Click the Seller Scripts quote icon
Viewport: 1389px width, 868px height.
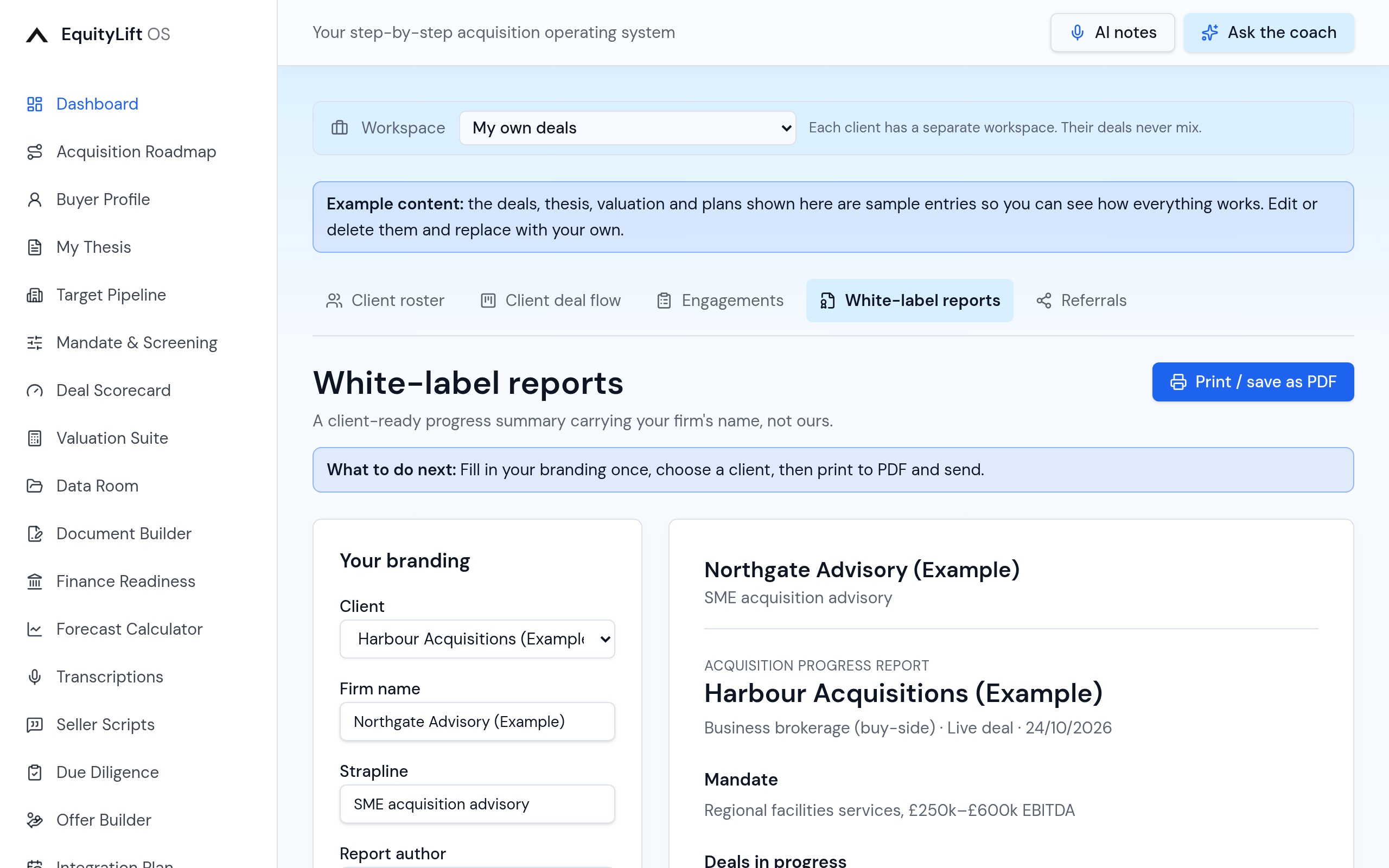35,724
